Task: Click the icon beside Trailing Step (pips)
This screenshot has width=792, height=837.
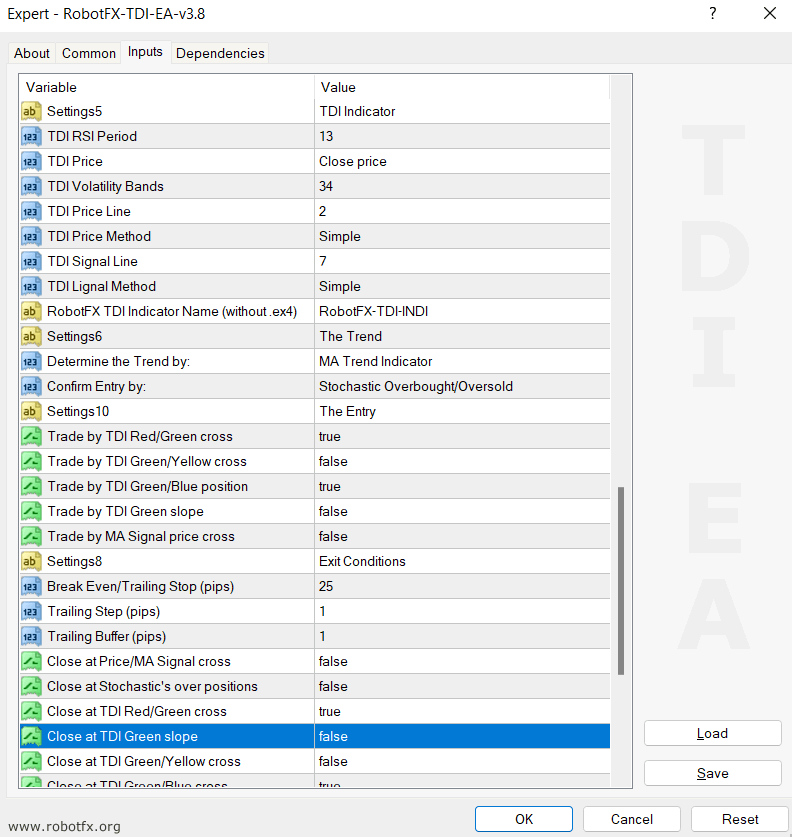Action: point(31,611)
